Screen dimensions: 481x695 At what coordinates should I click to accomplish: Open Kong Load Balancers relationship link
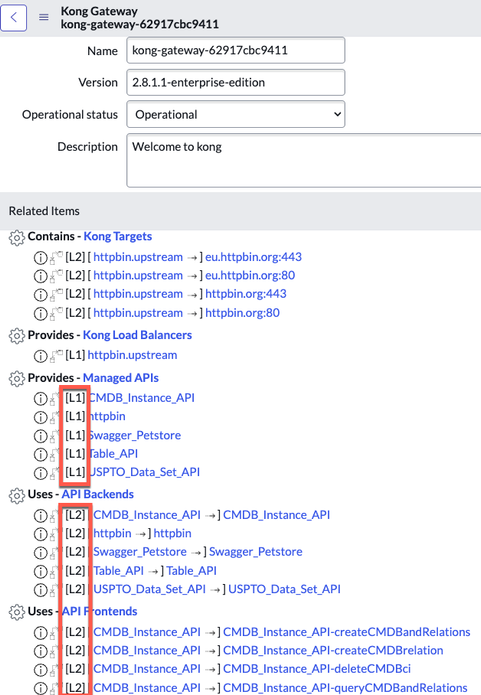point(137,335)
